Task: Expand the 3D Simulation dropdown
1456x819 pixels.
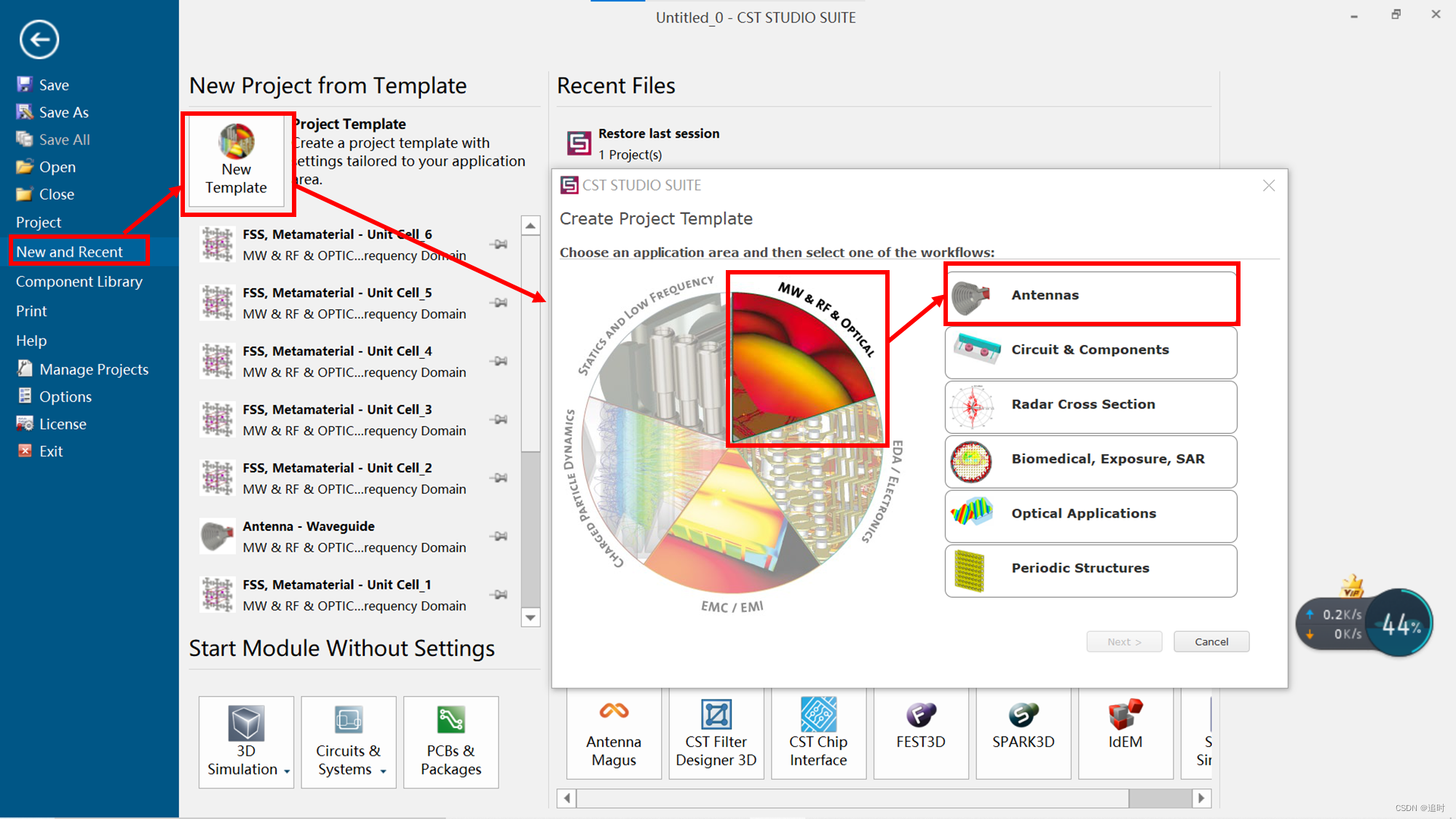Action: pyautogui.click(x=287, y=771)
